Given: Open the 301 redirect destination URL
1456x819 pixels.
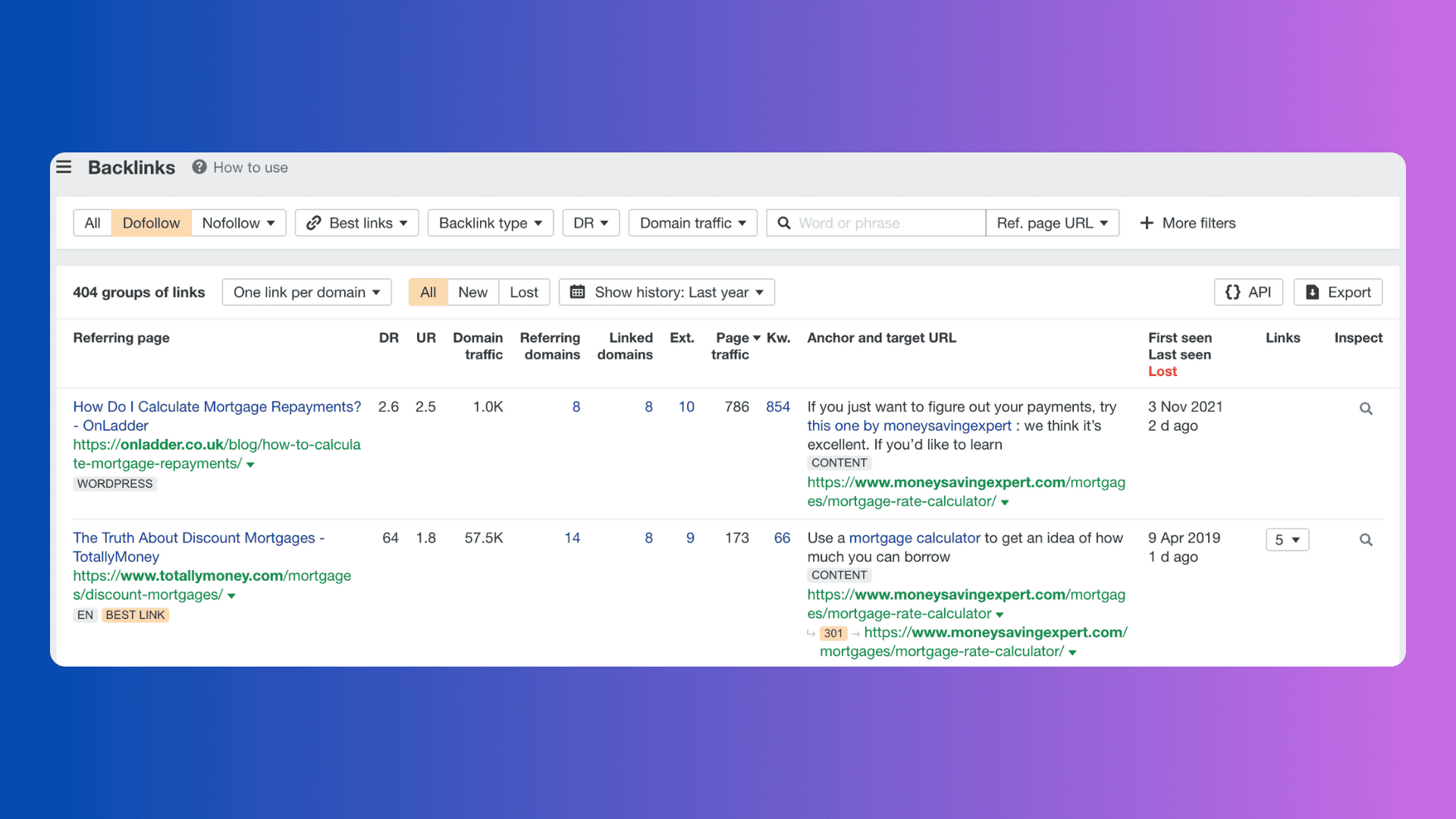Looking at the screenshot, I should click(973, 642).
